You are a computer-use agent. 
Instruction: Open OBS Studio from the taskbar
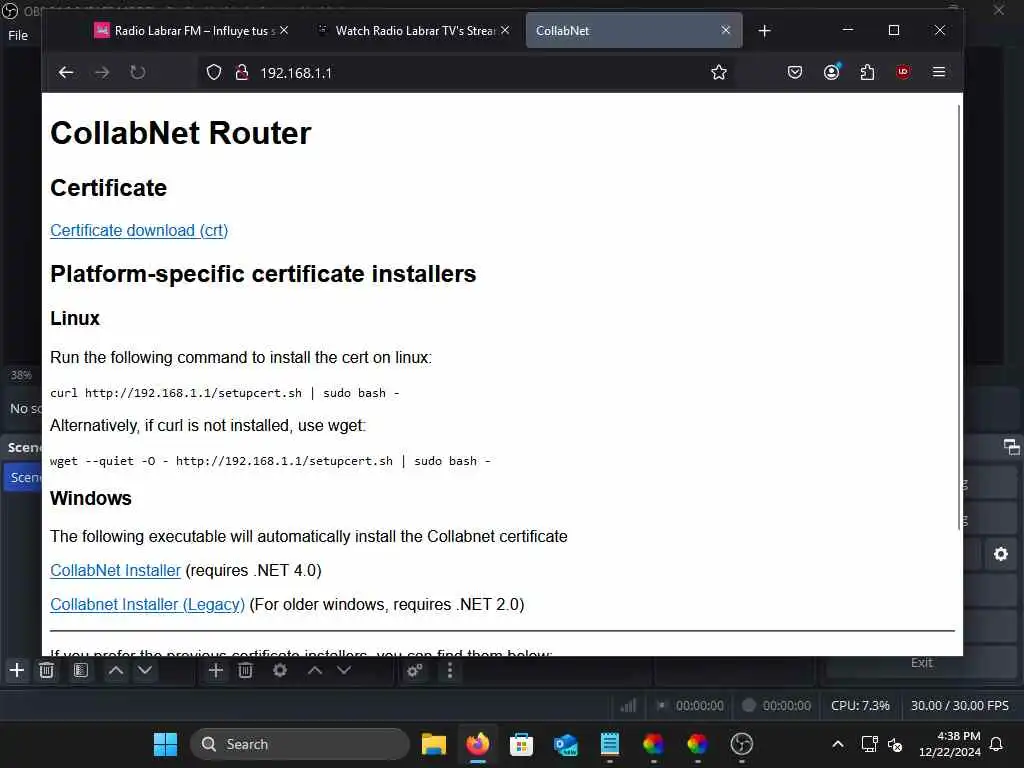[x=741, y=744]
